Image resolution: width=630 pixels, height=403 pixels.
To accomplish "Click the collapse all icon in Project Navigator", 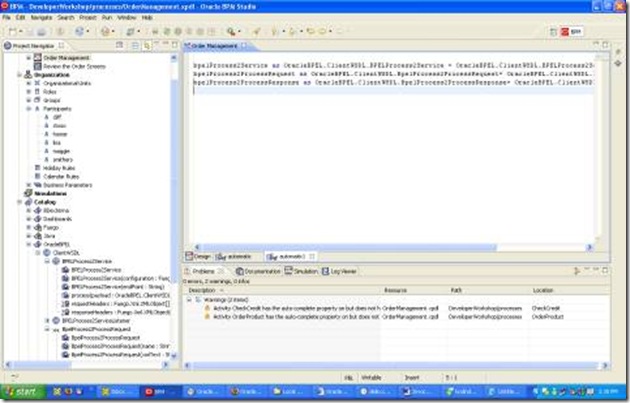I will point(135,45).
